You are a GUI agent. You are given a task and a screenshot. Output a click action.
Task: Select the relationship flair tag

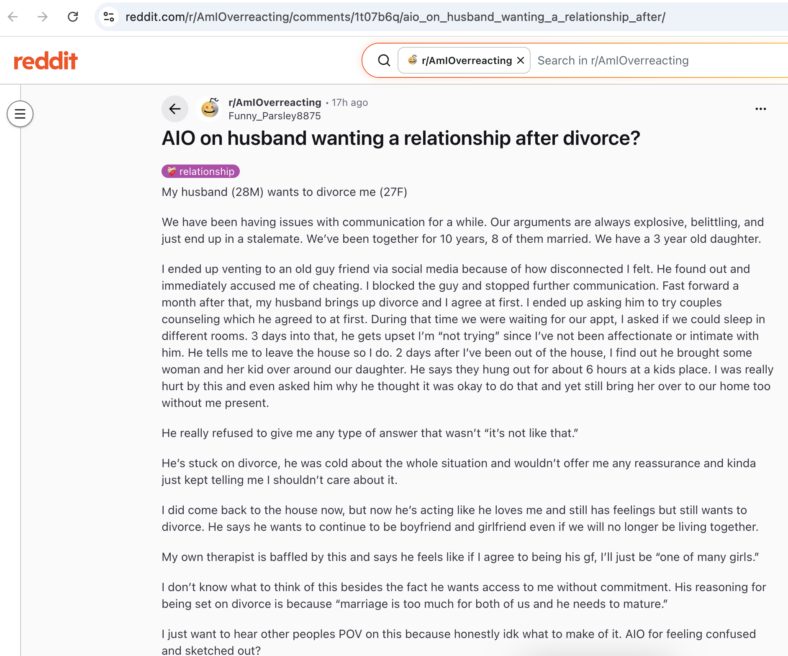(x=201, y=171)
